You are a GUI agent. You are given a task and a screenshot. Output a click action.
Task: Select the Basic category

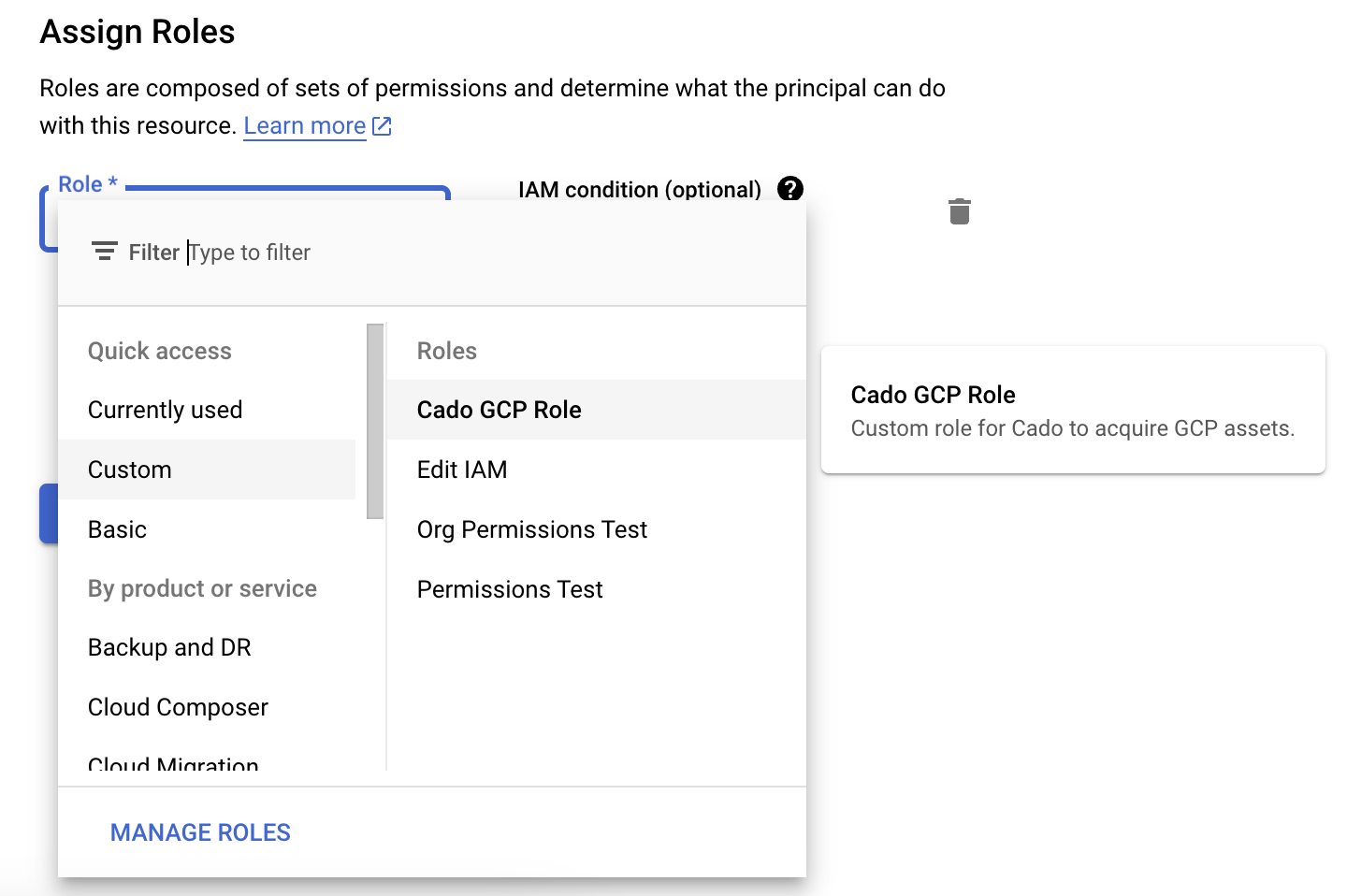(x=207, y=529)
